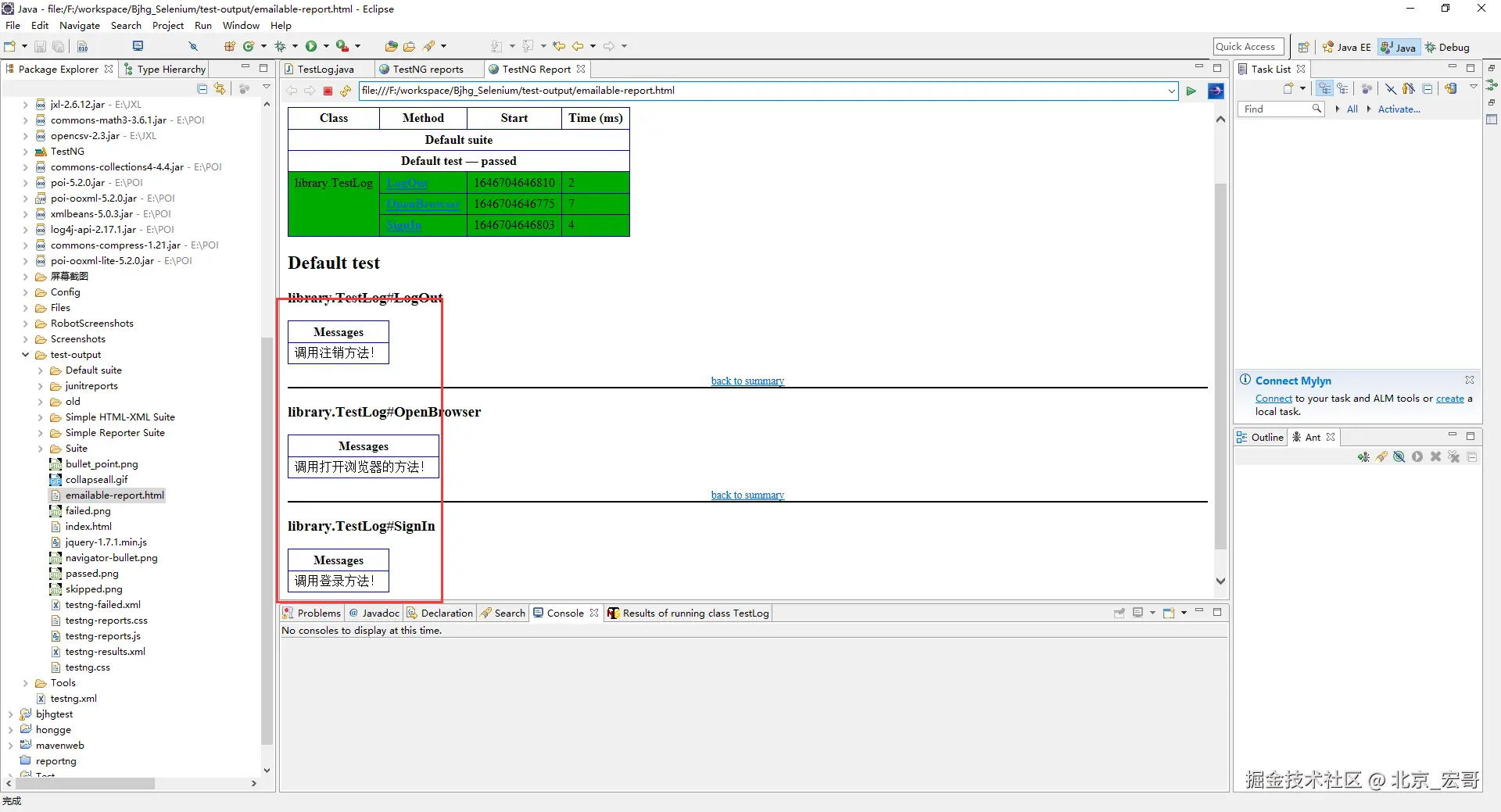Open the Run button dropdown arrow
Image resolution: width=1501 pixels, height=812 pixels.
(x=326, y=46)
